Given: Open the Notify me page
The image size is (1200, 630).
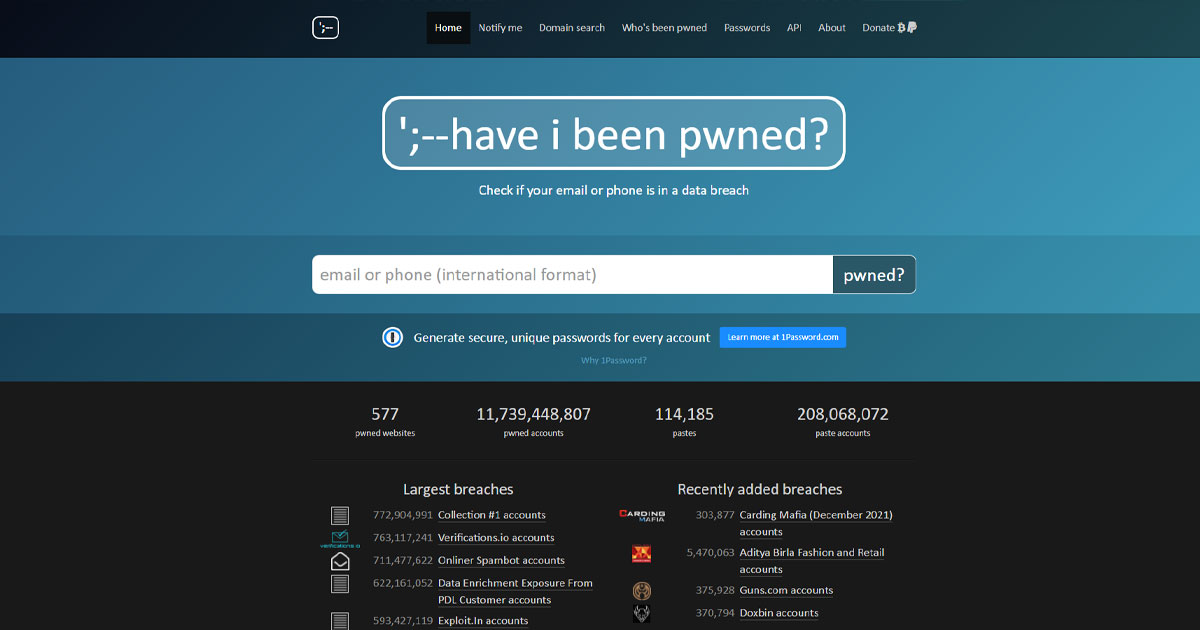Looking at the screenshot, I should click(x=500, y=28).
